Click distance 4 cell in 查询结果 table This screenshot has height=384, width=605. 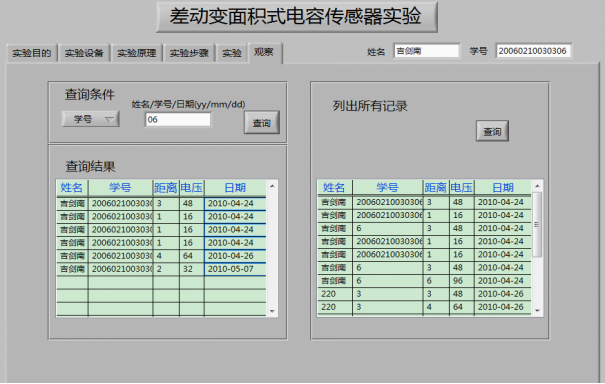pos(166,256)
